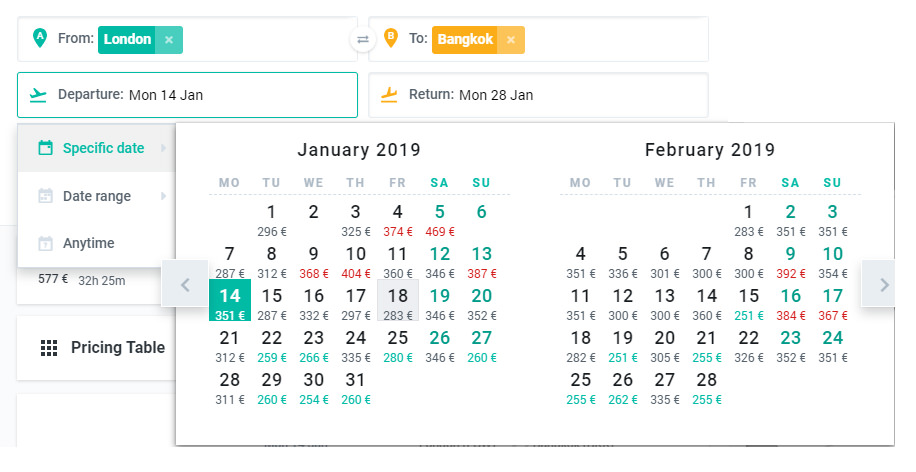Select February 15 priced 251 €
Viewport: 916px width, 472px height.
click(749, 302)
